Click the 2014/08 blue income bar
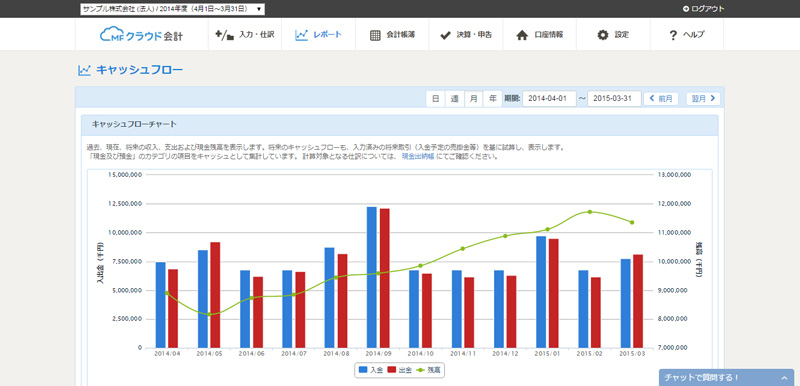 coord(330,298)
